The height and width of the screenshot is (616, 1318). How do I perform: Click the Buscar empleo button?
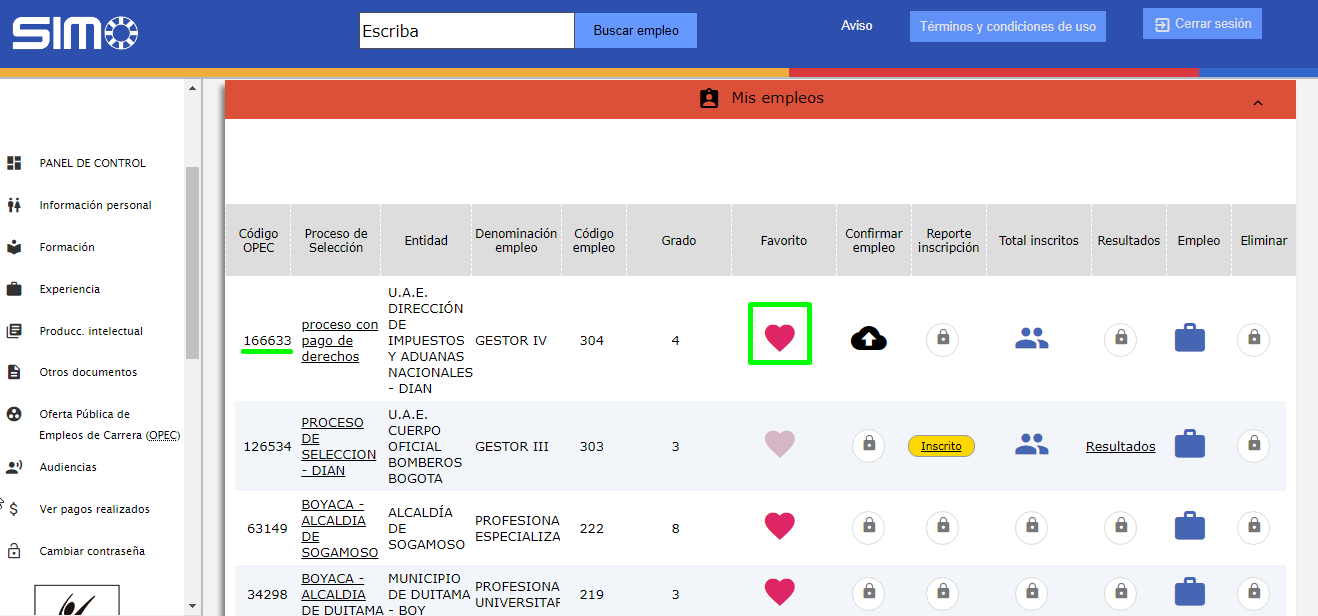(x=635, y=31)
